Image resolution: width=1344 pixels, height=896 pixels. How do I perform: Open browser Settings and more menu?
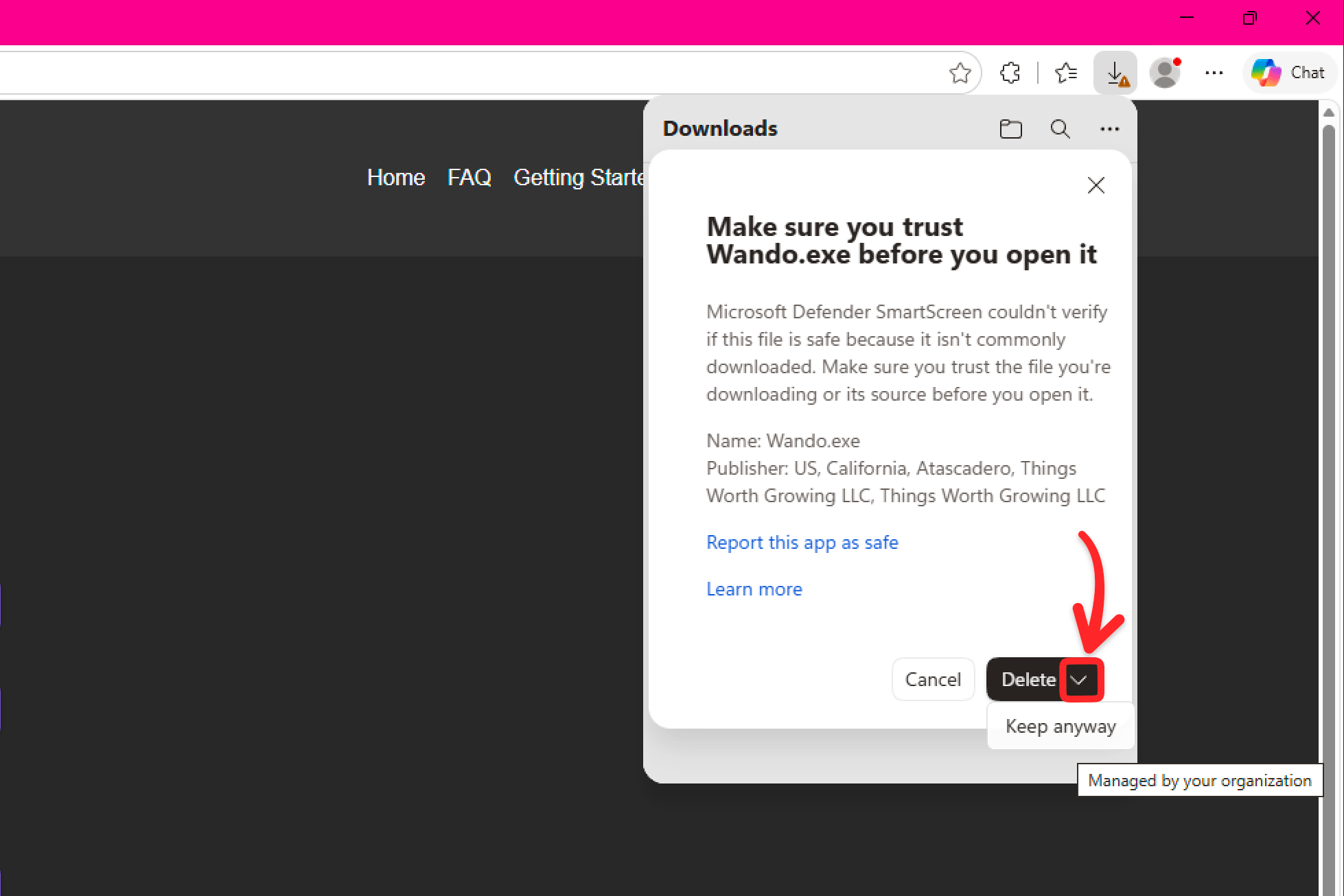1214,72
